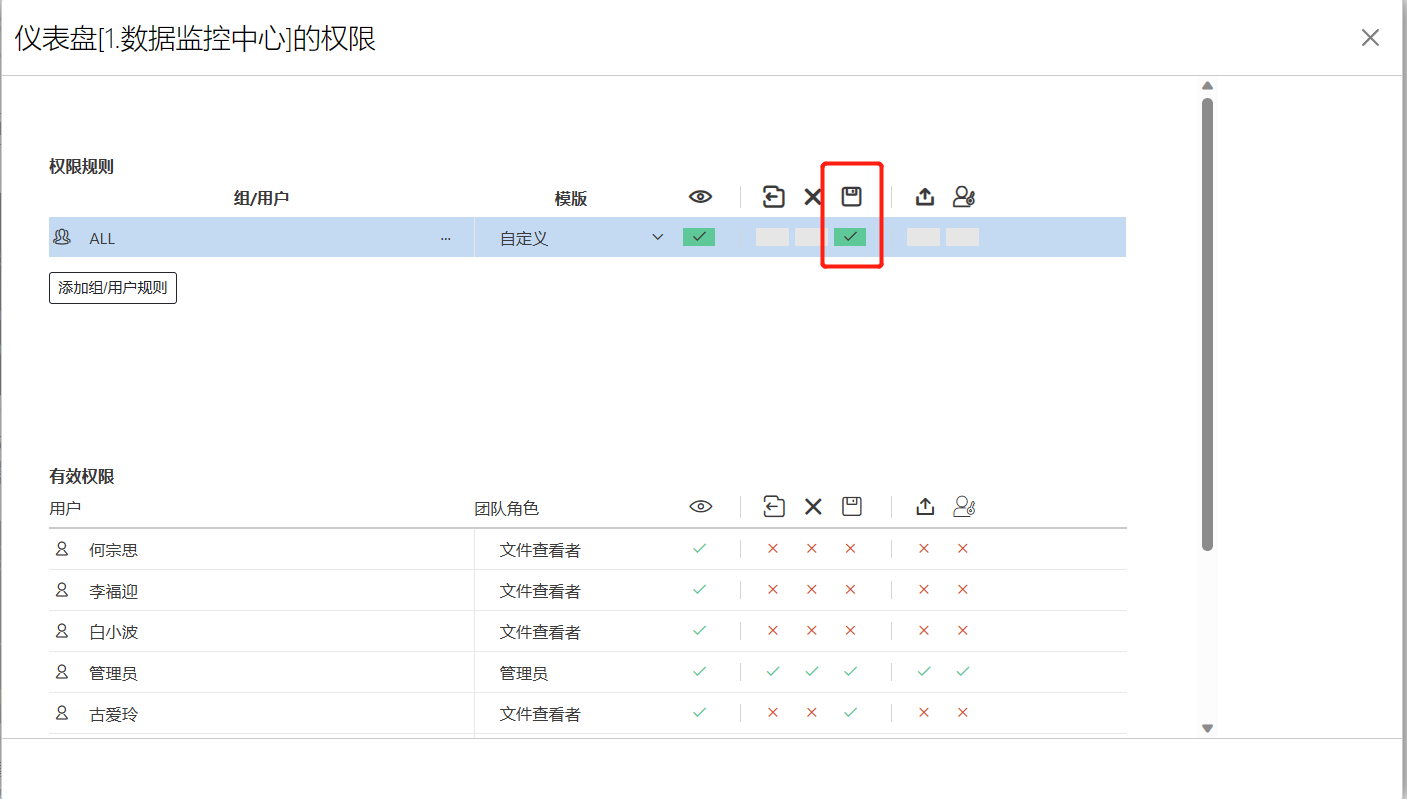
Task: Click the delete X icon in 有效权限 header
Action: [x=813, y=507]
